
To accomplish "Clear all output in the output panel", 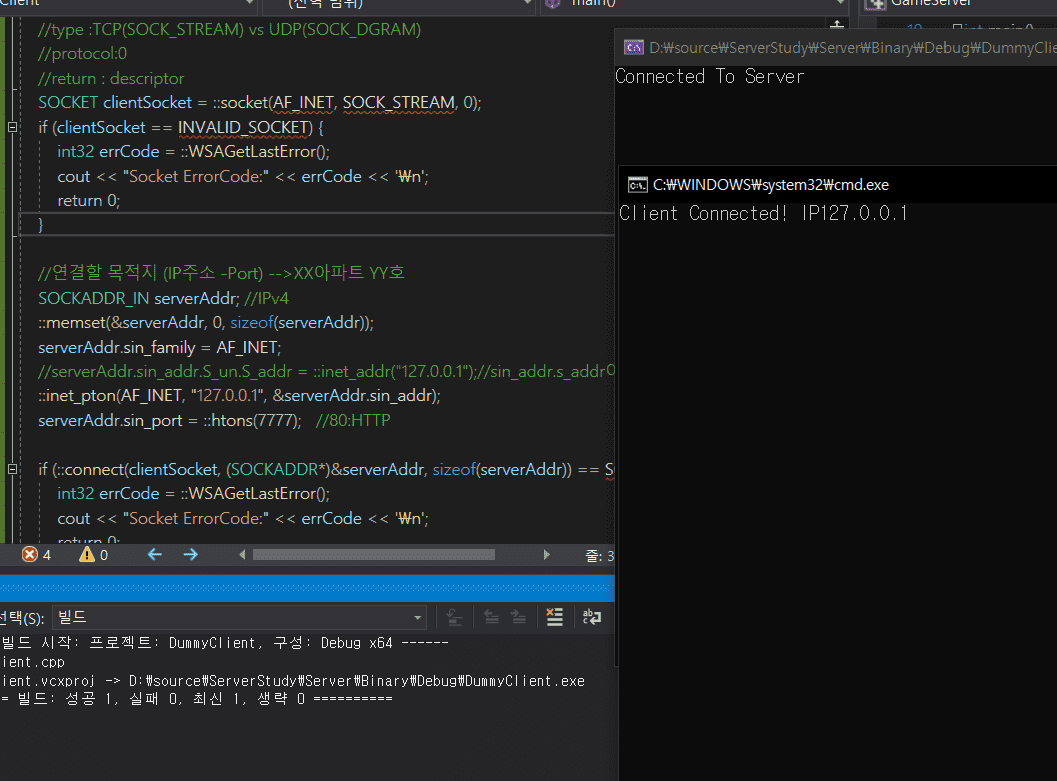I will (x=555, y=617).
